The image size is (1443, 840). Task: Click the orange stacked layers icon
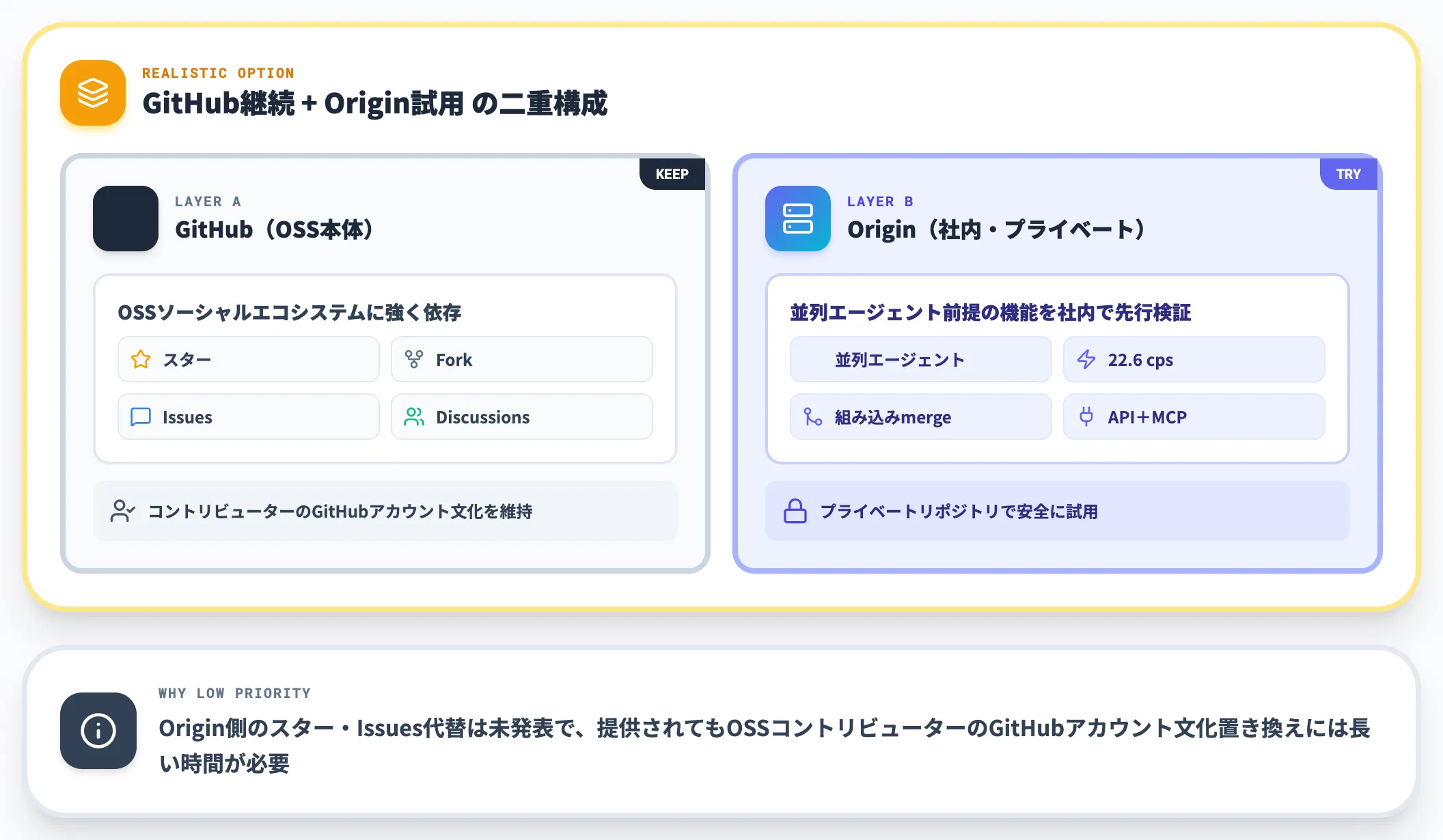tap(93, 93)
